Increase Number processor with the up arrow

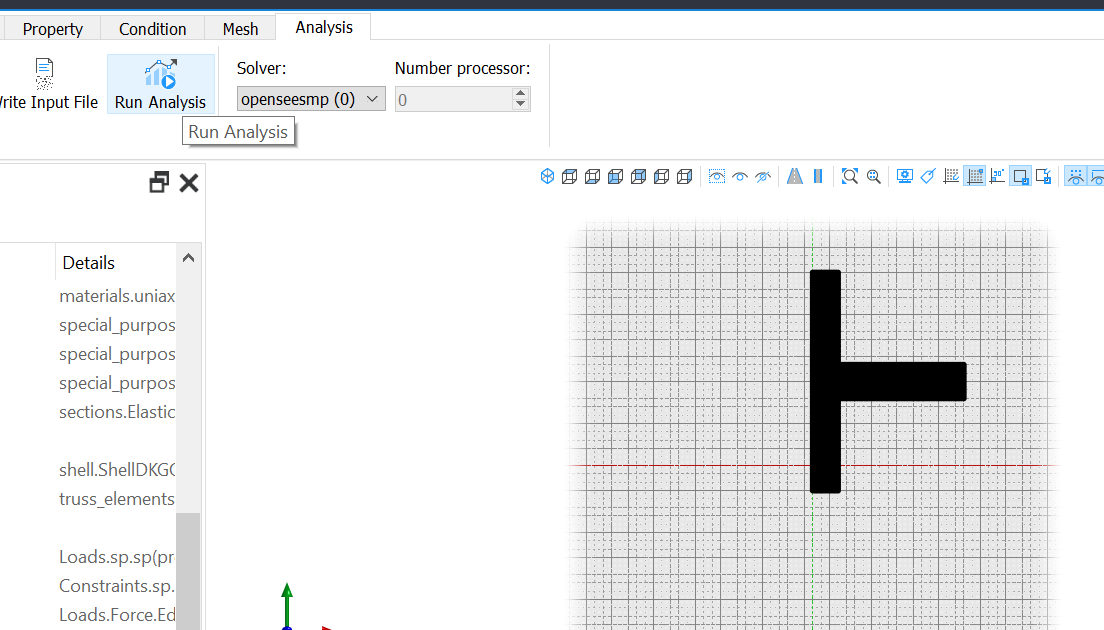tap(520, 93)
